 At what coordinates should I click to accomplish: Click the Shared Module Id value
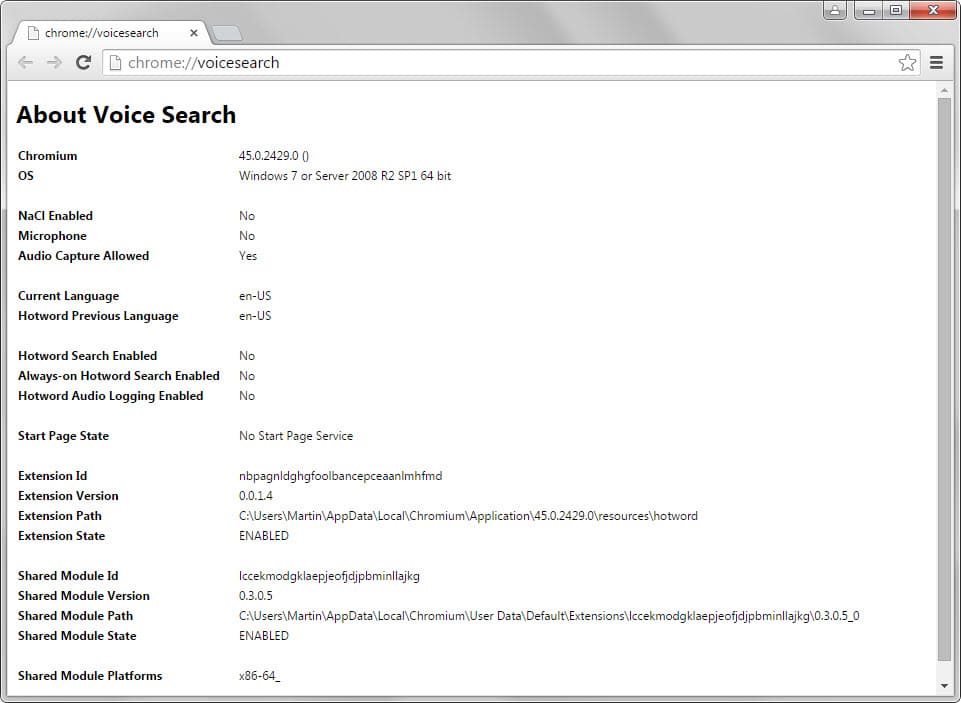pos(329,576)
